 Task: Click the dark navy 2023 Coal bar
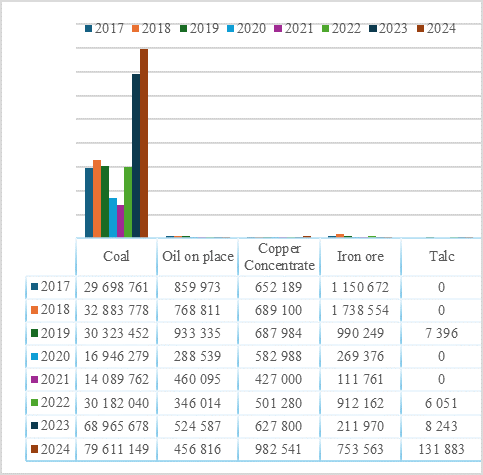(136, 156)
